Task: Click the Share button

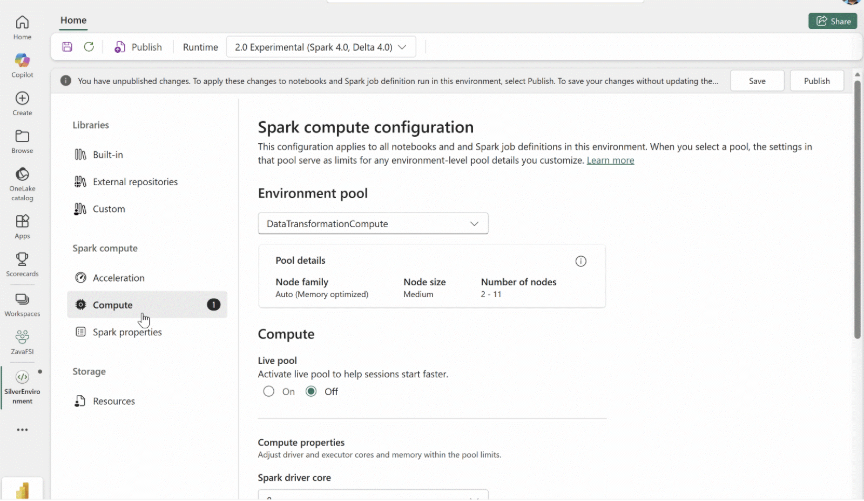Action: point(833,21)
